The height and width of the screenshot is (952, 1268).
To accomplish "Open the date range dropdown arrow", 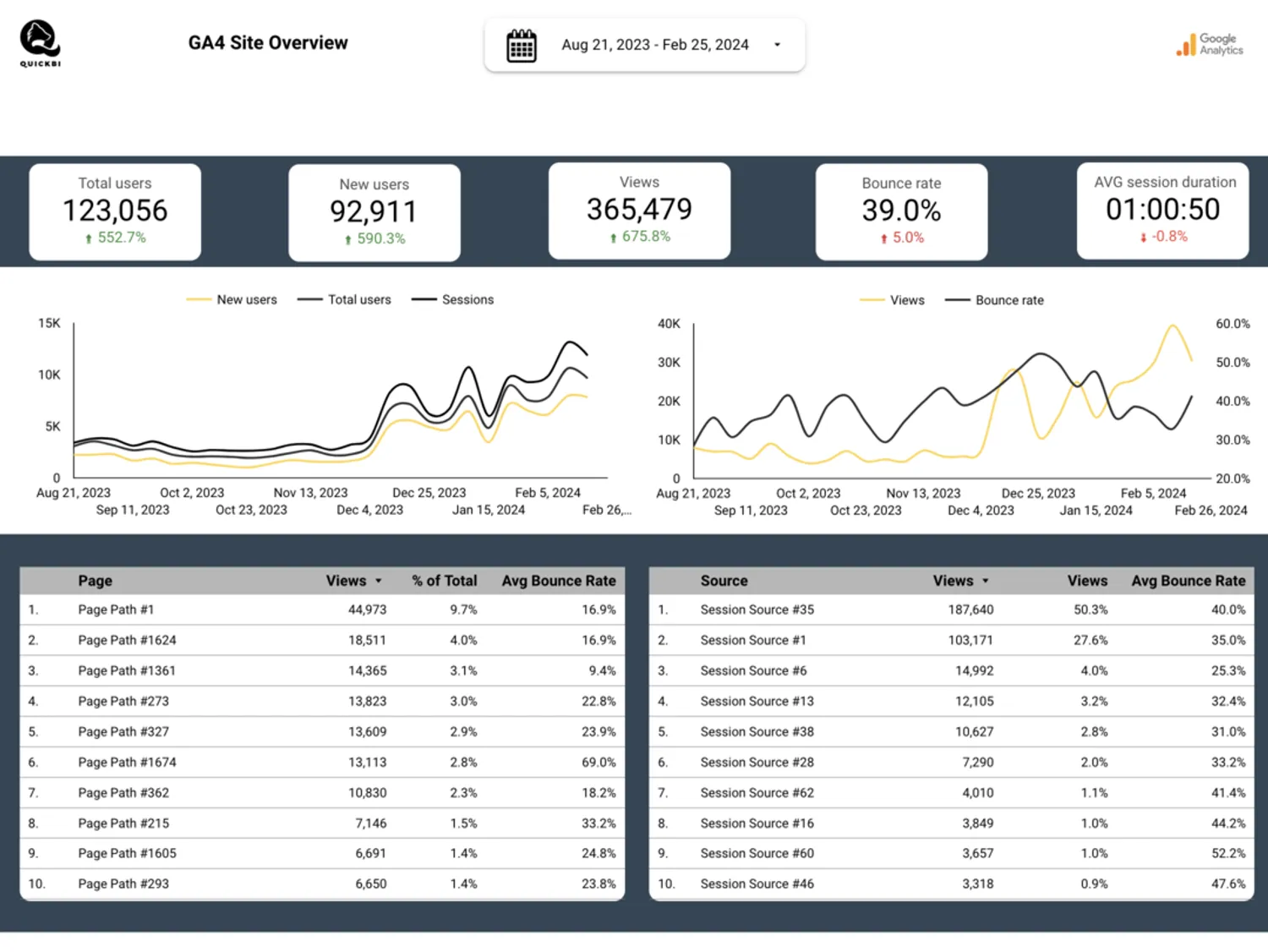I will click(x=777, y=45).
